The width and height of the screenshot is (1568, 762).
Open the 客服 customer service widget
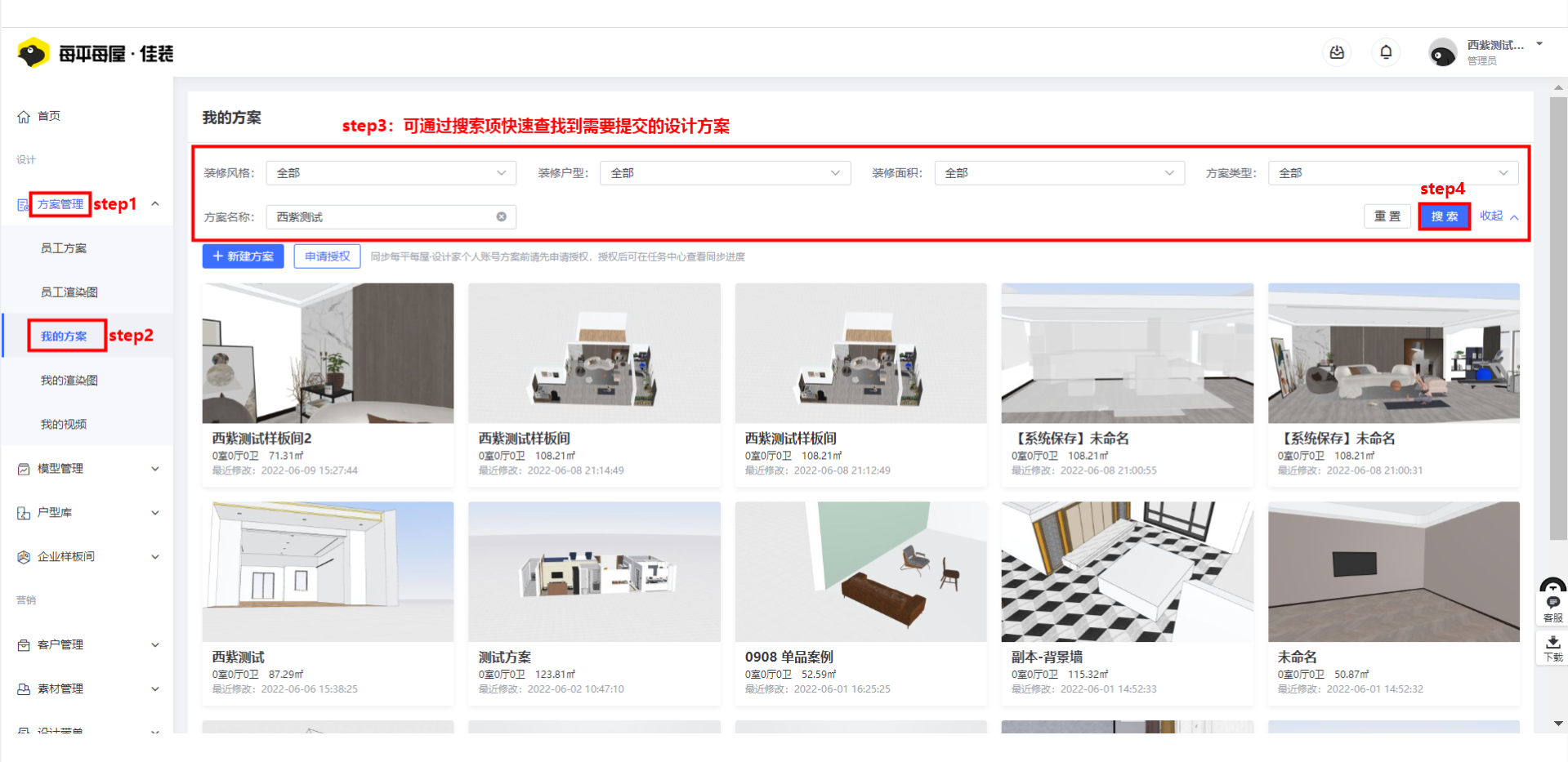click(1552, 604)
